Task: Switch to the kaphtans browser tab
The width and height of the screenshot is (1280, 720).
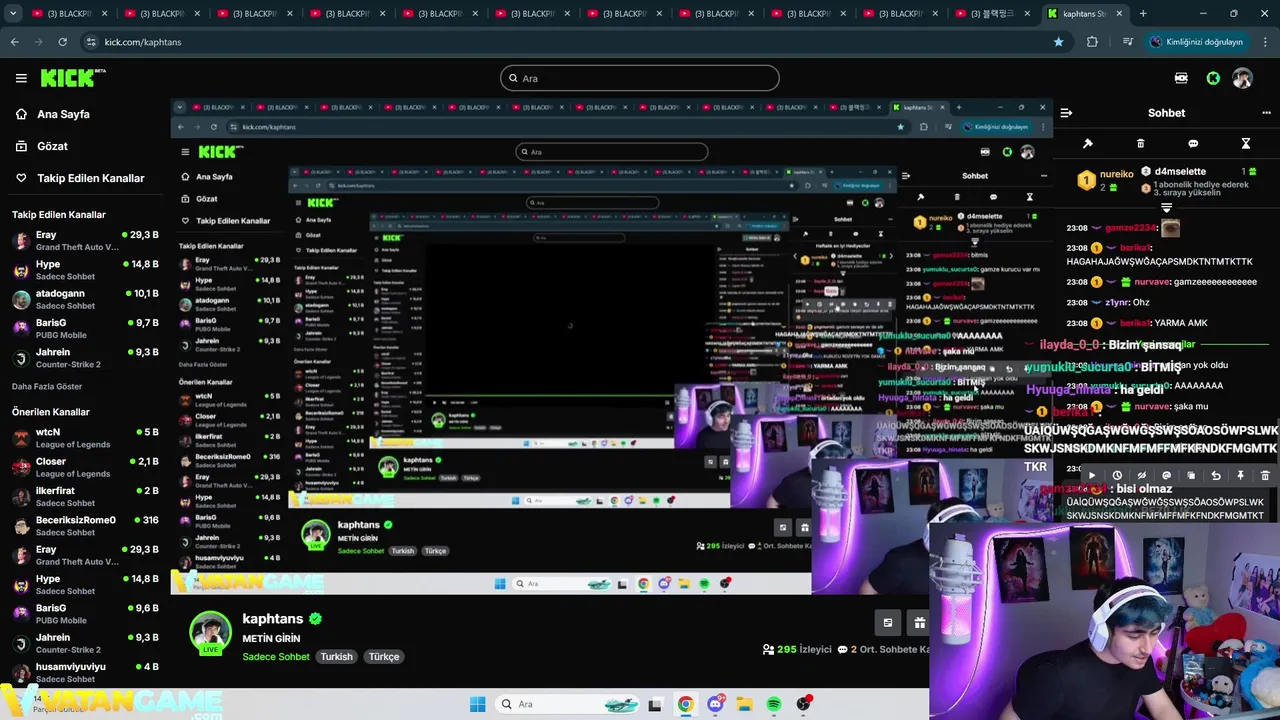Action: click(1086, 14)
